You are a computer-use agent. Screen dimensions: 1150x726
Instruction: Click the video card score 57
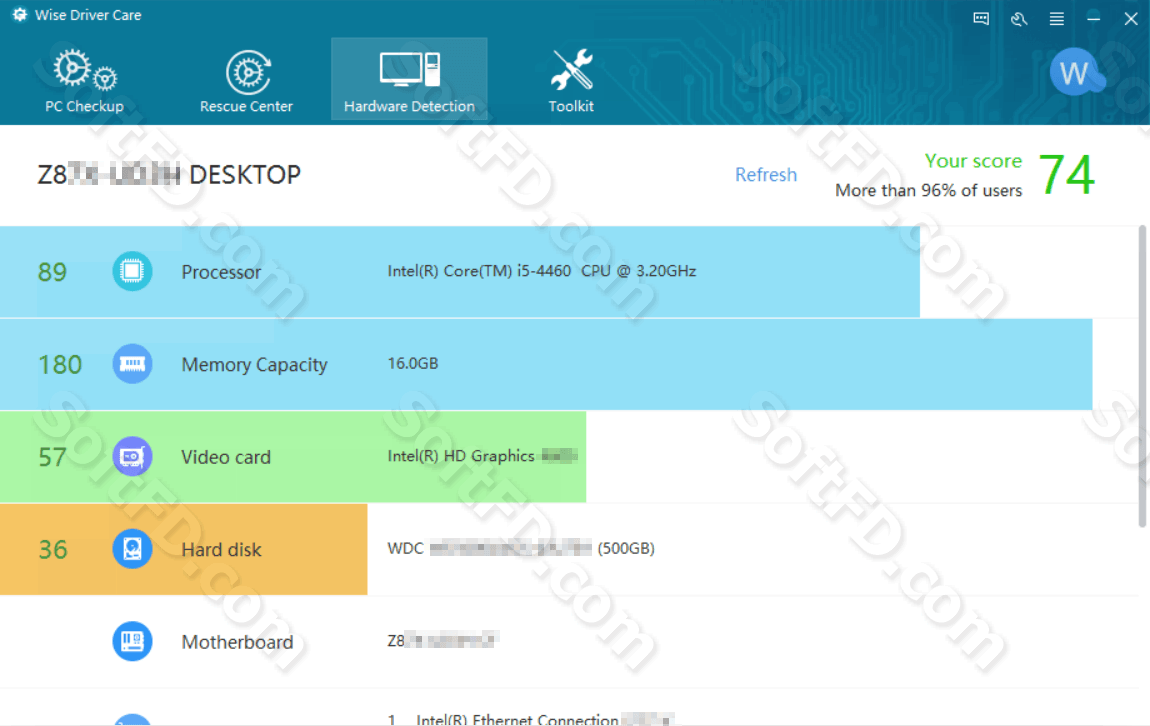pos(52,457)
